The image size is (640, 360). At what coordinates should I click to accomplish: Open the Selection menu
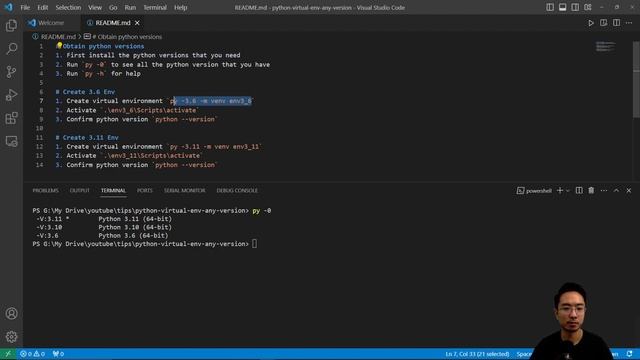pyautogui.click(x=68, y=7)
